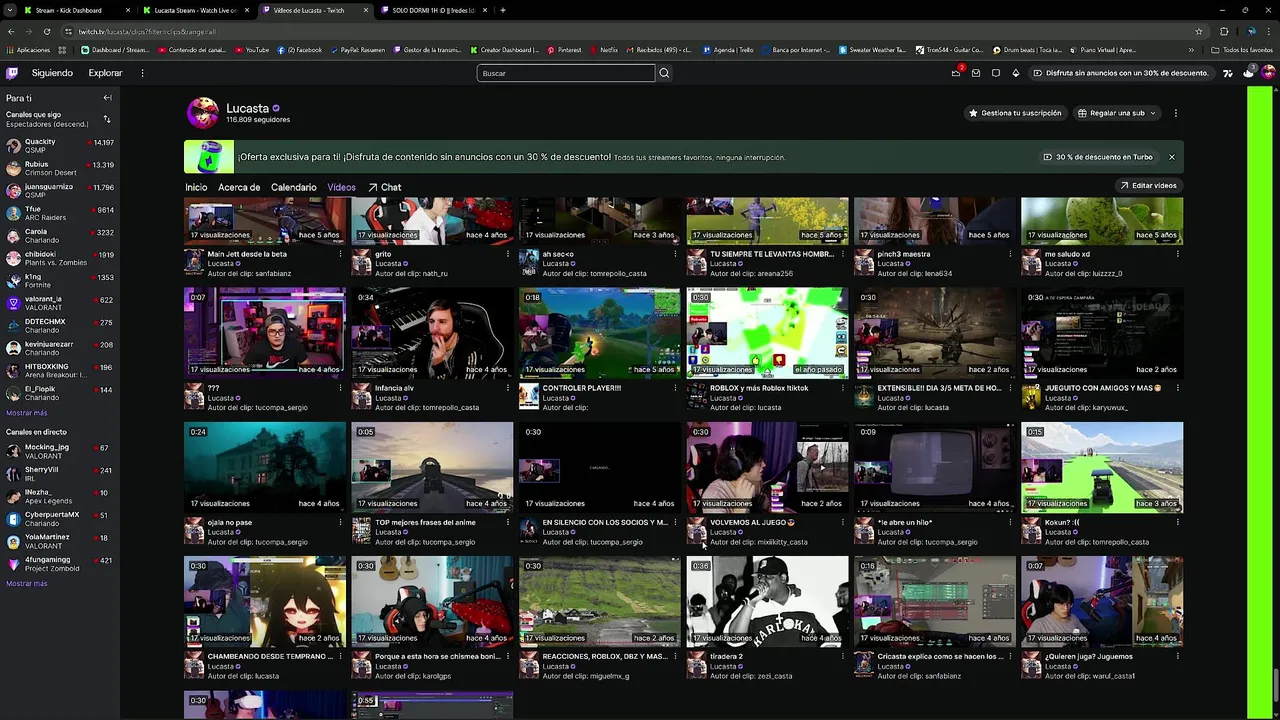Open options for clip "Main Jett desde la beta"
This screenshot has width=1280, height=720.
click(340, 254)
